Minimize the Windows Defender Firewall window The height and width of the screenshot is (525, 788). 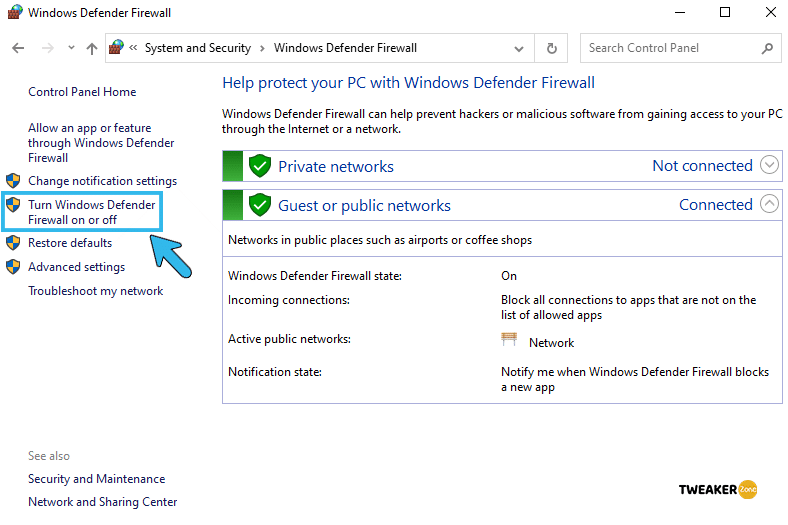click(680, 12)
